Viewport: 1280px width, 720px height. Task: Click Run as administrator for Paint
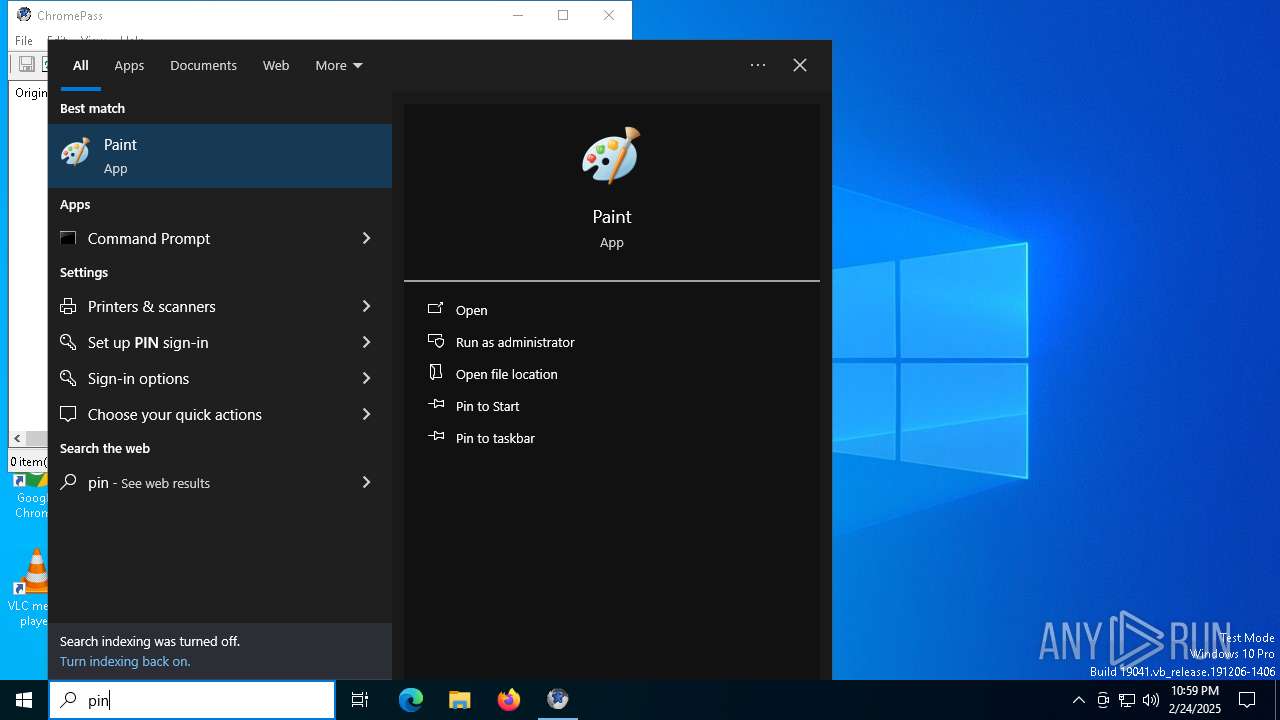(515, 342)
